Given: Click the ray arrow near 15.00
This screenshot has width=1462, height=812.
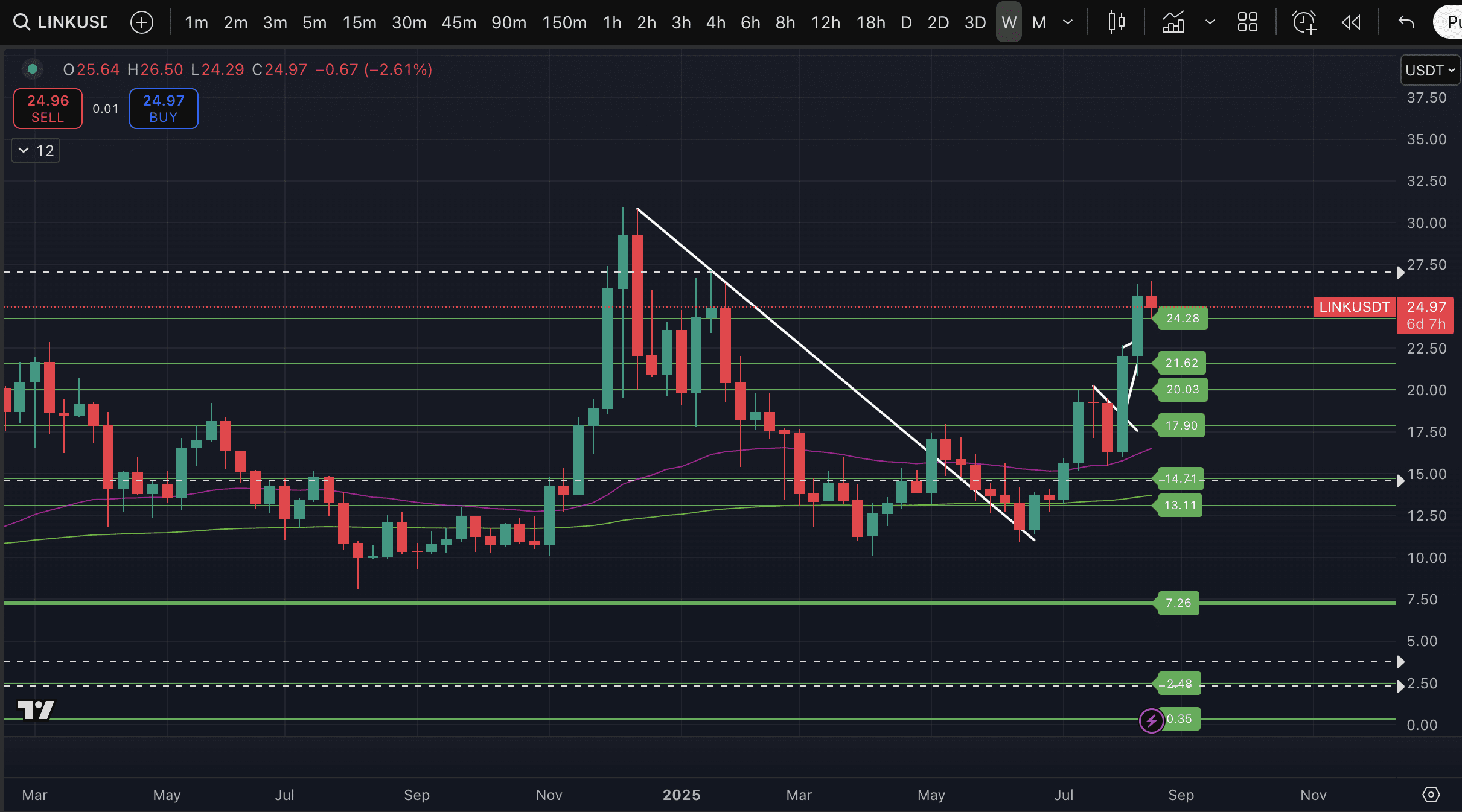Looking at the screenshot, I should 1400,480.
